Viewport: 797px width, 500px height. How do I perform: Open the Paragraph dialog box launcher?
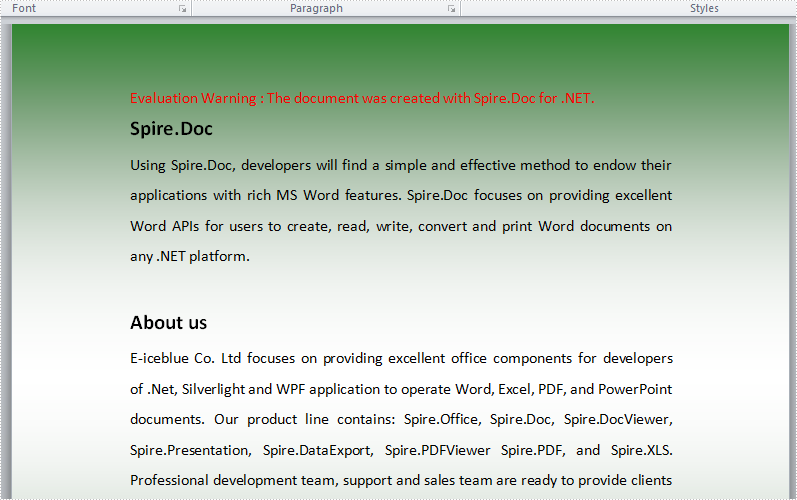click(451, 9)
